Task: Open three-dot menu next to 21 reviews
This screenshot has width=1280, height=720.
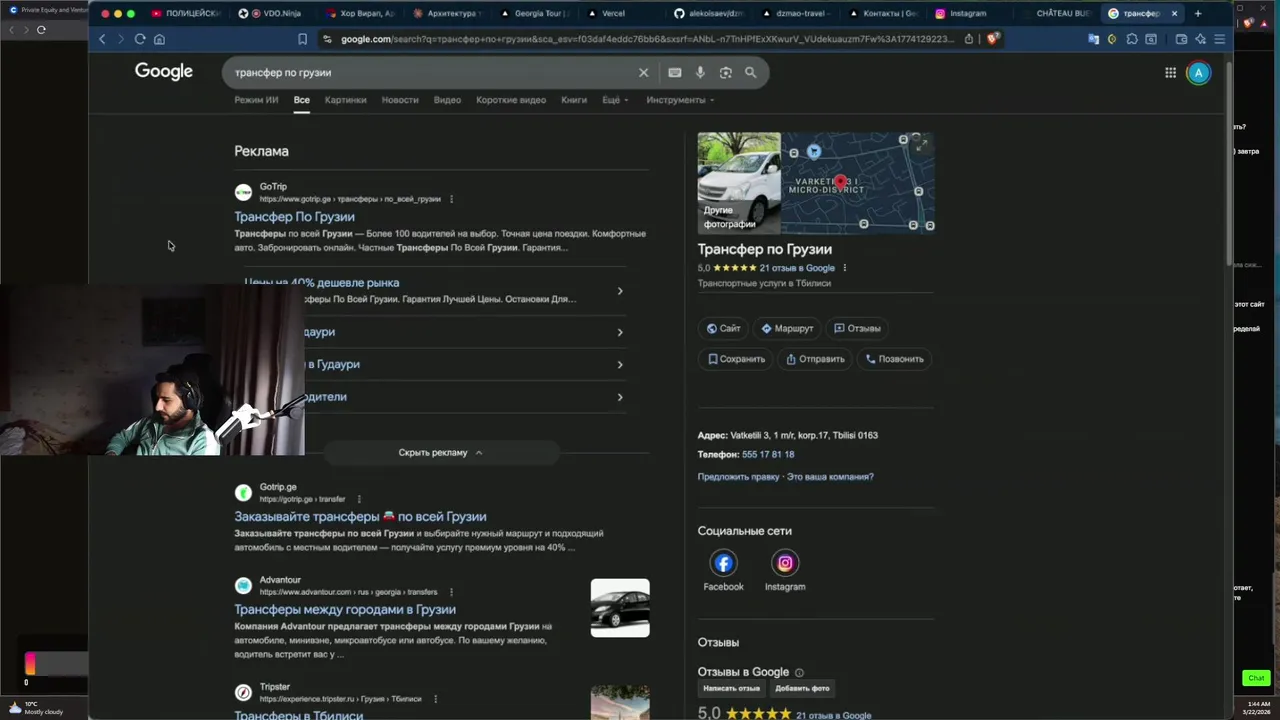Action: click(x=845, y=268)
